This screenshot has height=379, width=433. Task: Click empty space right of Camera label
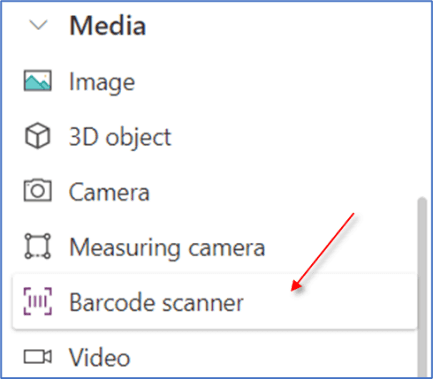pyautogui.click(x=267, y=192)
